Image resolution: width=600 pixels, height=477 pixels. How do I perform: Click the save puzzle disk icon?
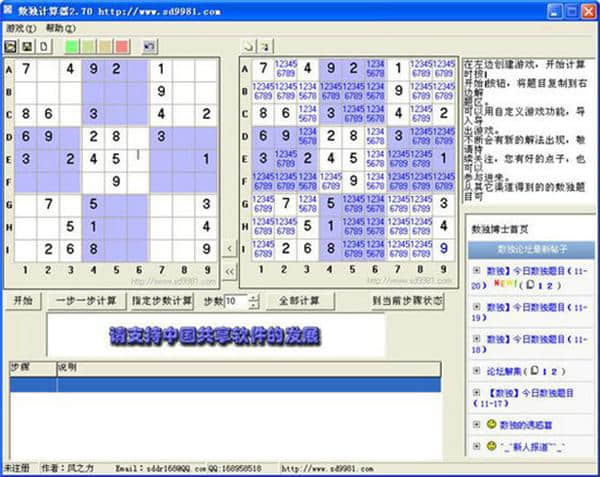(x=27, y=46)
